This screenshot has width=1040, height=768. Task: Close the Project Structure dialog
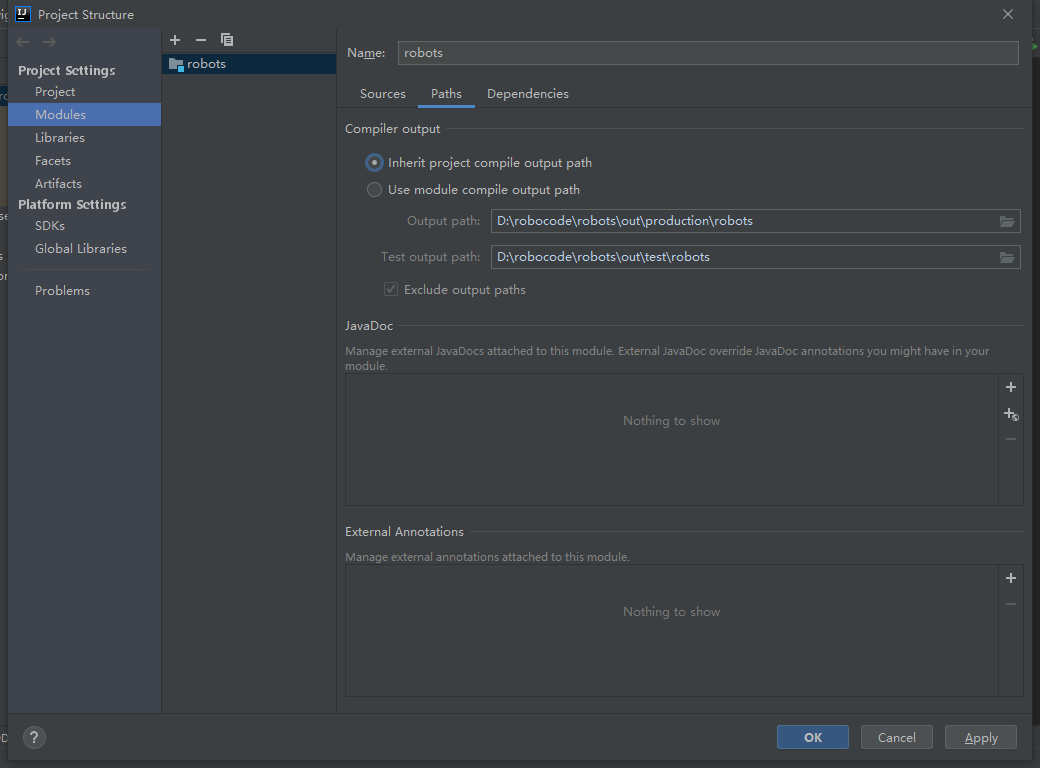pos(1008,14)
